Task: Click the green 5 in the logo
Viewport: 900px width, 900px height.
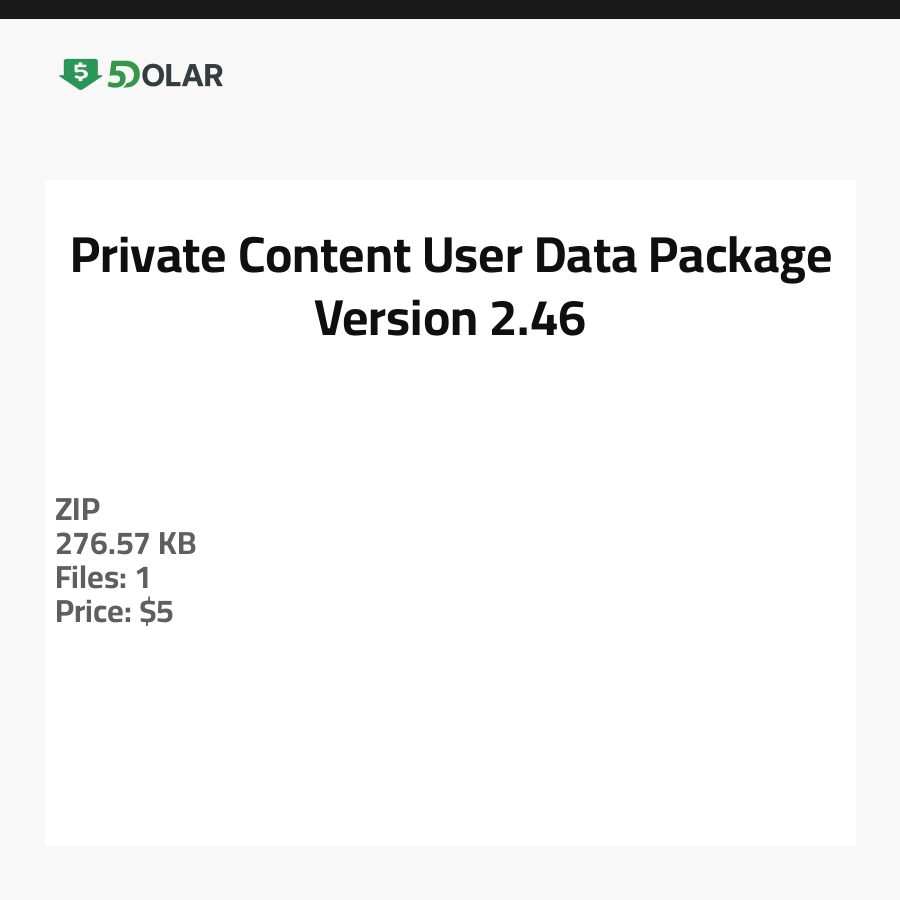Action: coord(115,75)
